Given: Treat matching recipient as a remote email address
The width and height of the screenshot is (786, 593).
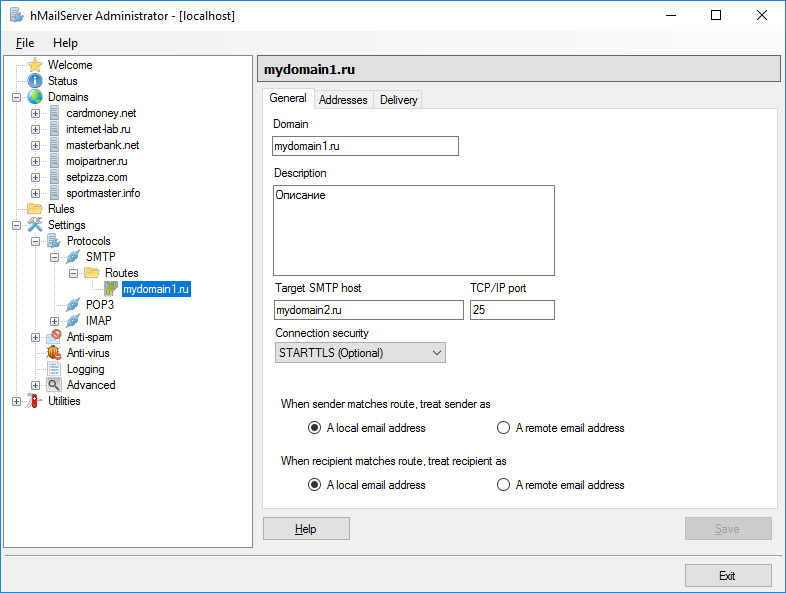Looking at the screenshot, I should (x=503, y=485).
